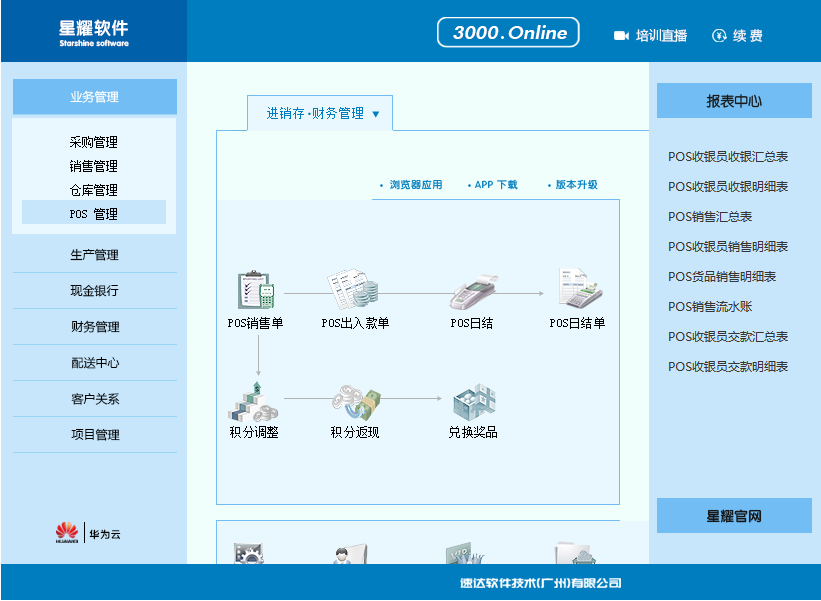This screenshot has width=821, height=601.
Task: Click the 积分调整 label text
Action: tap(254, 432)
